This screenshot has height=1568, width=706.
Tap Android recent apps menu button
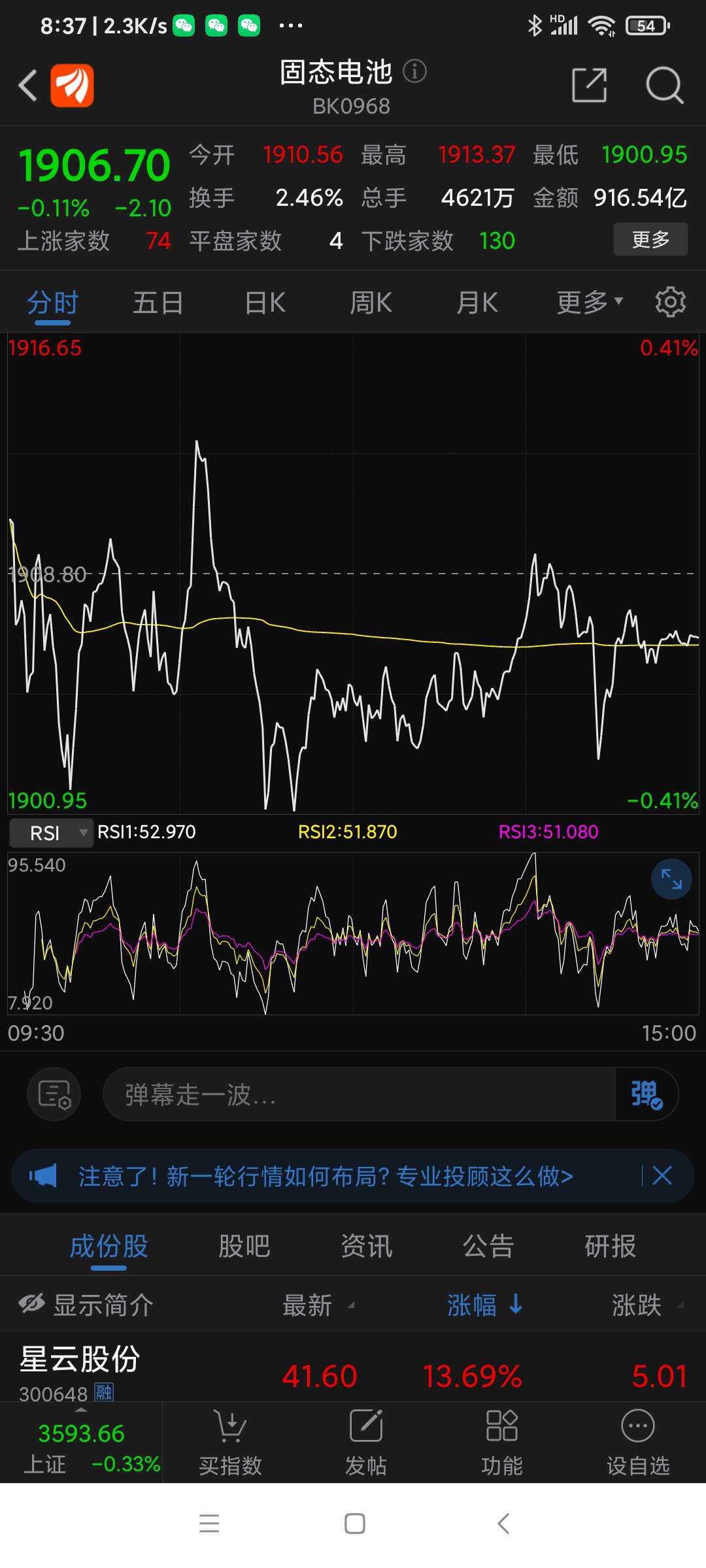coord(209,1524)
